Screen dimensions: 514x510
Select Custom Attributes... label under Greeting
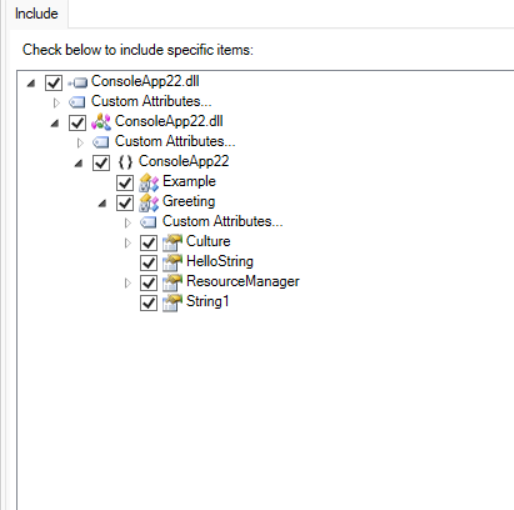pyautogui.click(x=223, y=221)
